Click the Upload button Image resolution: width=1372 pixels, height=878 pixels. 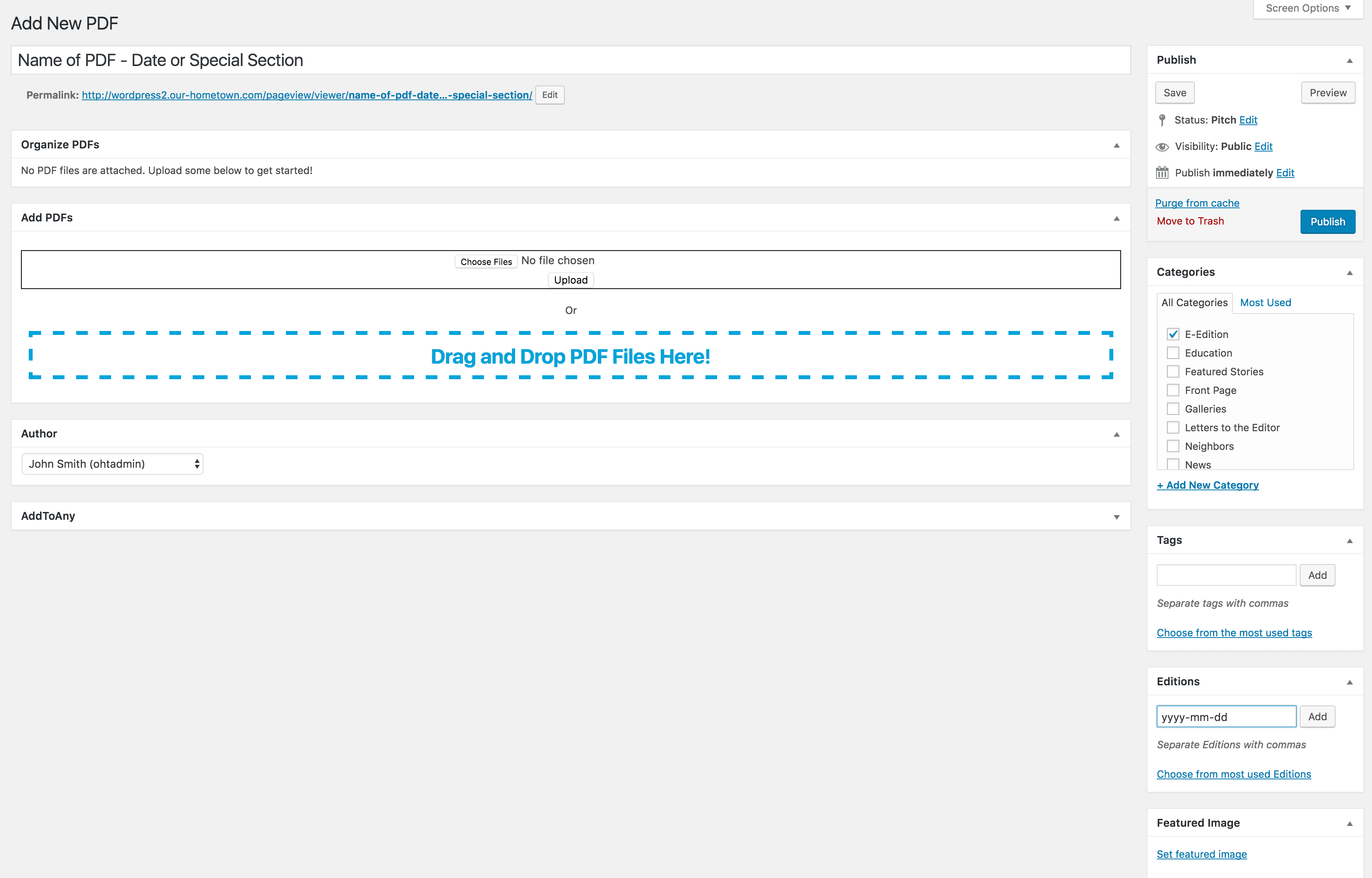pyautogui.click(x=571, y=280)
